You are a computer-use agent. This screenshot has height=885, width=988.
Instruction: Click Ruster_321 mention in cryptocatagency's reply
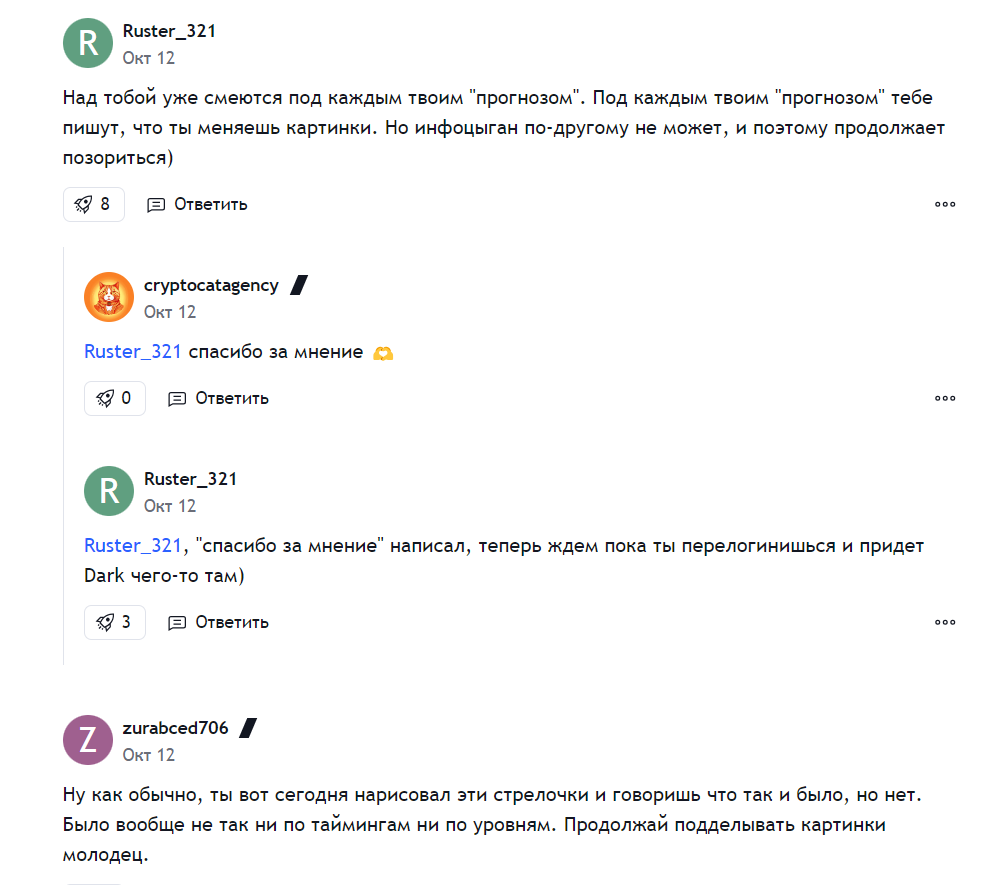(x=133, y=351)
